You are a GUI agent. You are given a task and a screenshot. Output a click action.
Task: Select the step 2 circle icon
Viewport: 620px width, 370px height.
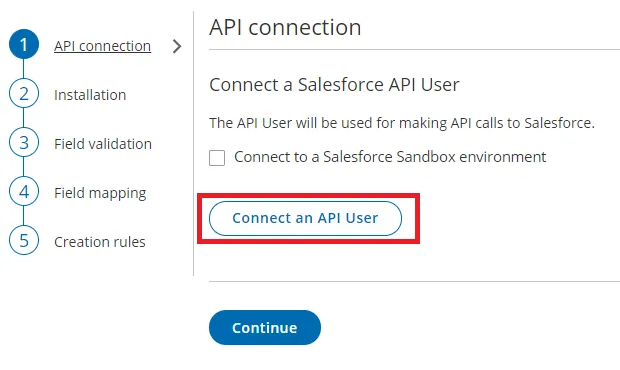[24, 94]
